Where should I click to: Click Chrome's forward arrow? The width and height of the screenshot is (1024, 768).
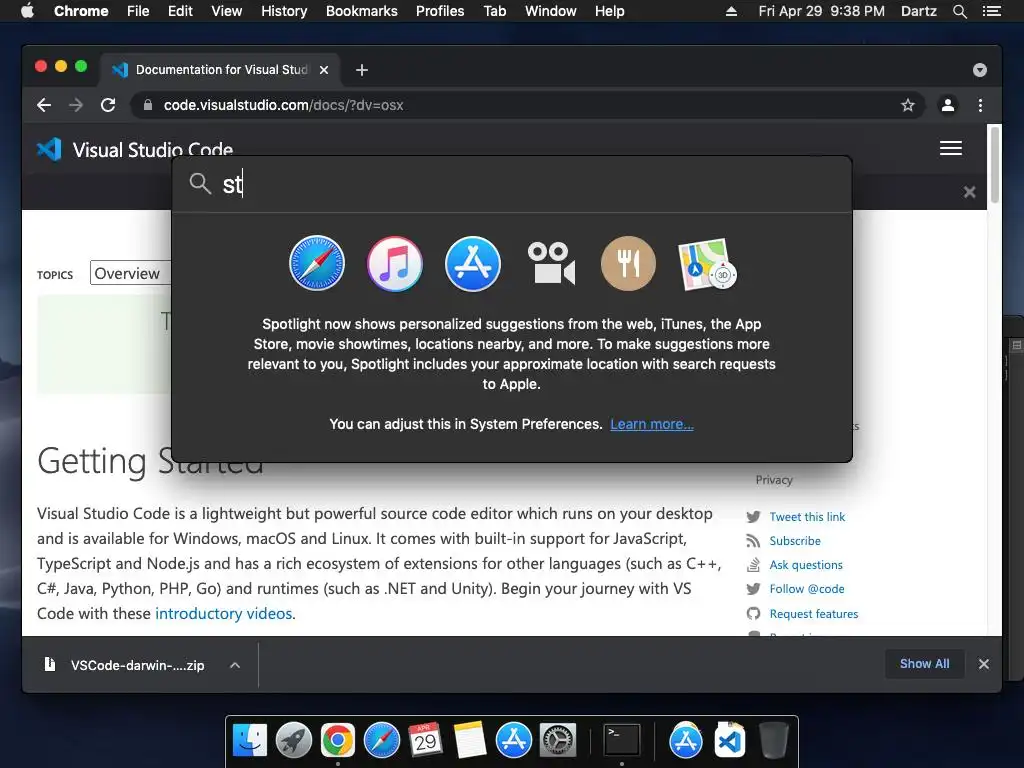(x=76, y=105)
